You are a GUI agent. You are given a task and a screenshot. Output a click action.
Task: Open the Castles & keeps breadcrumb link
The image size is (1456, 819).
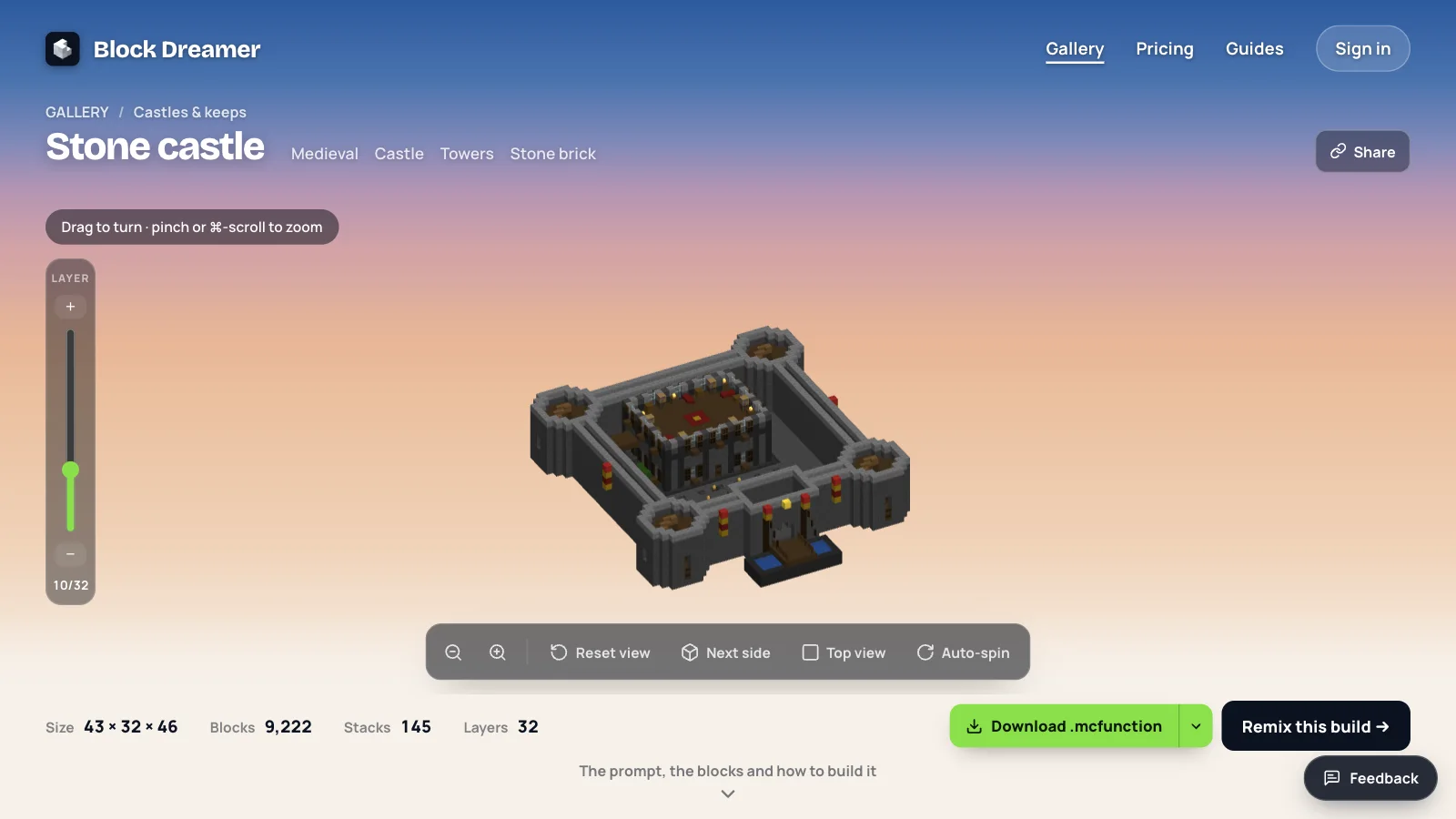189,112
